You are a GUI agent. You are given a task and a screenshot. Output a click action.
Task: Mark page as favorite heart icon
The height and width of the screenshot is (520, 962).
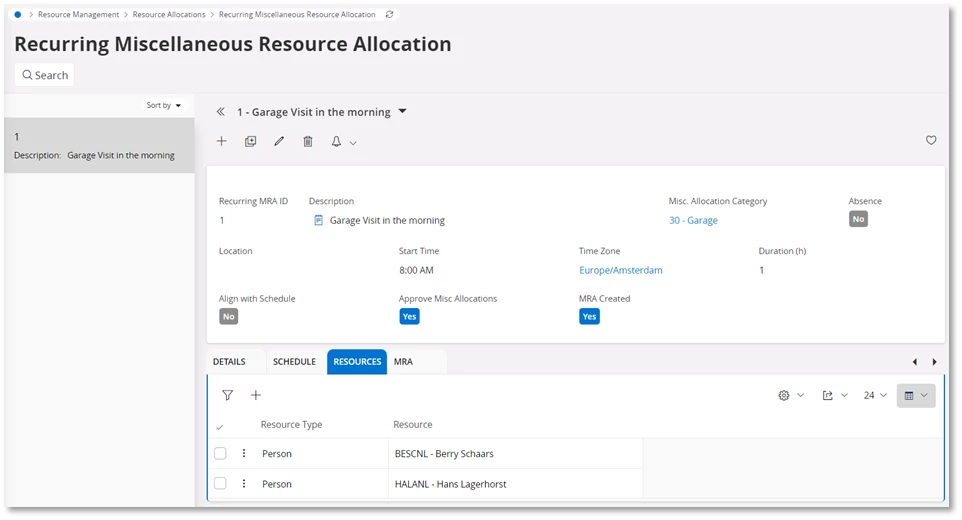(x=931, y=140)
